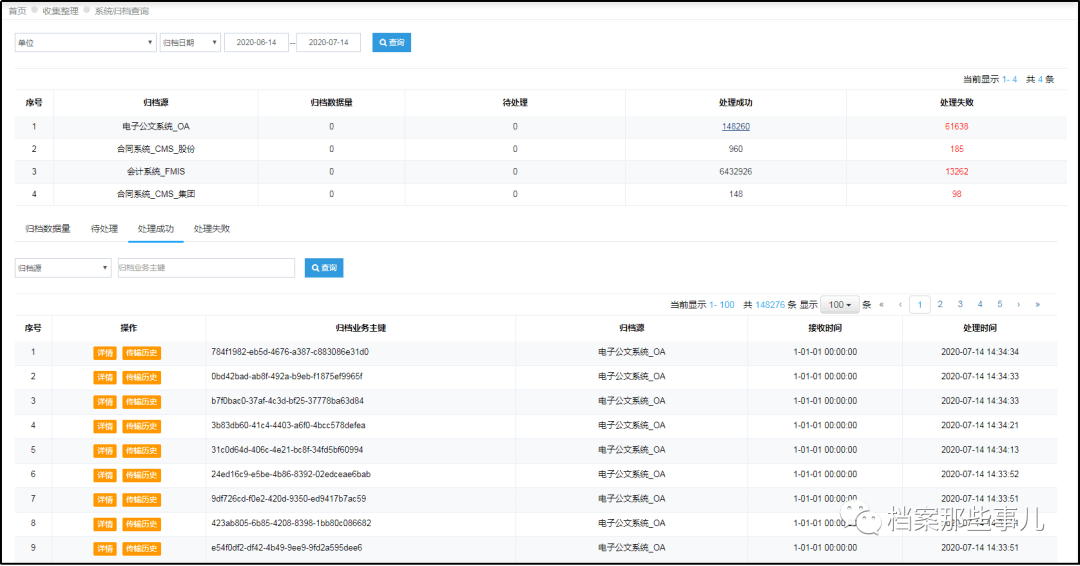Open 详情 for row 8
The width and height of the screenshot is (1080, 566).
point(105,524)
